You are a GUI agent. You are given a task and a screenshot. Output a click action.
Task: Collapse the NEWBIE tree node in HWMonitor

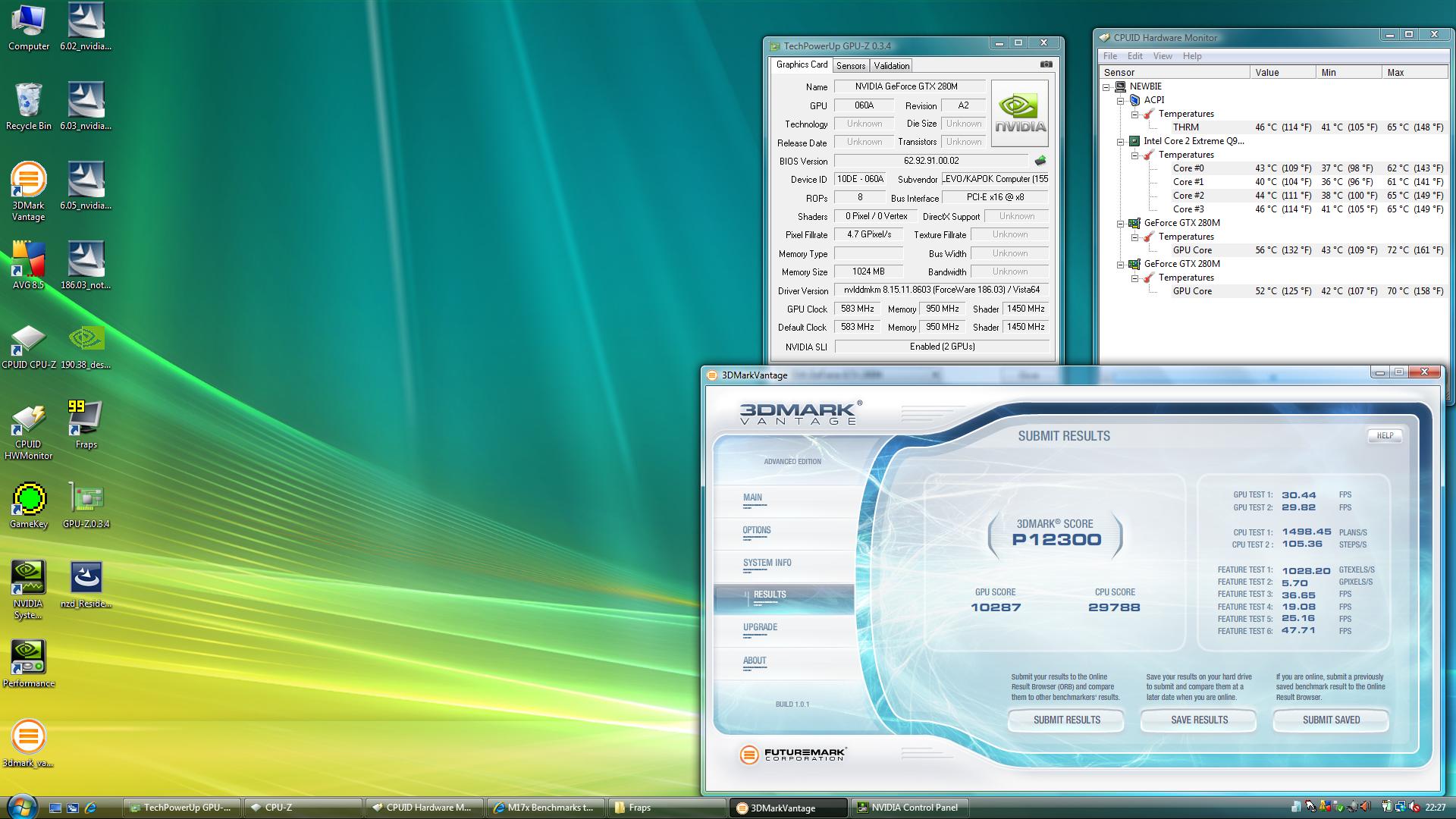(1106, 86)
